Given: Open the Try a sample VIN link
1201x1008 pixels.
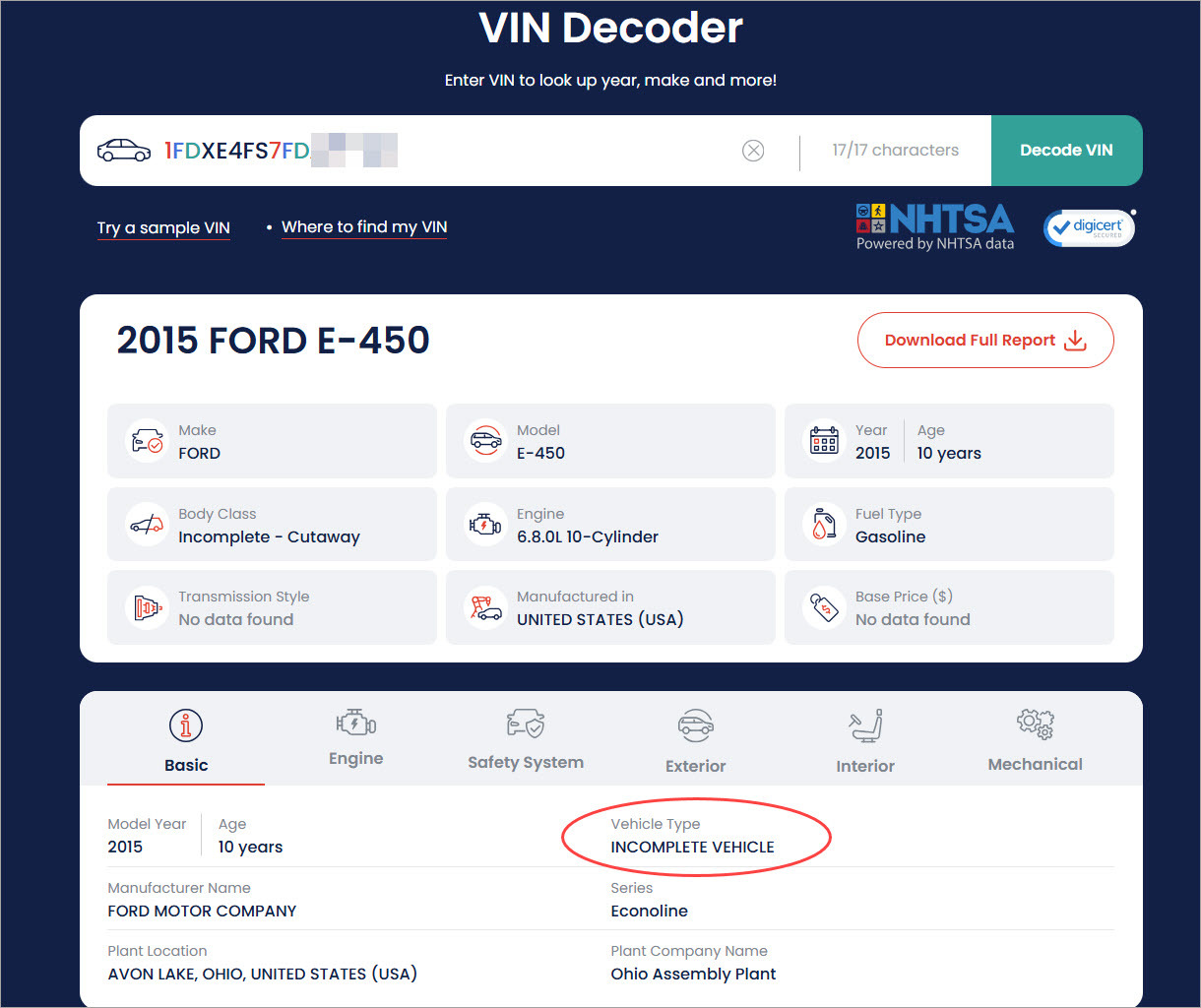Looking at the screenshot, I should click(x=163, y=227).
